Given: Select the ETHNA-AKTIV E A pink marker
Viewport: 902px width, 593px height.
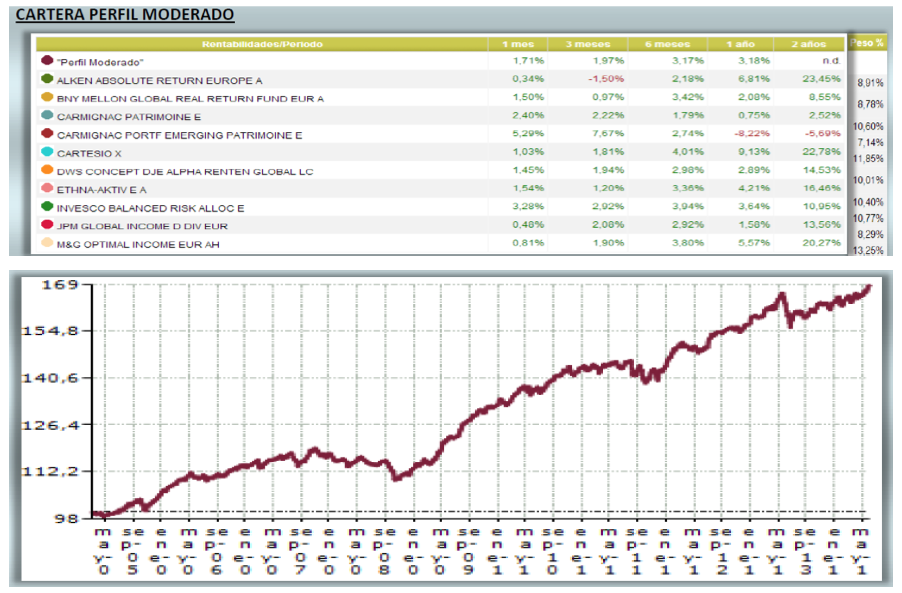Looking at the screenshot, I should 47,189.
